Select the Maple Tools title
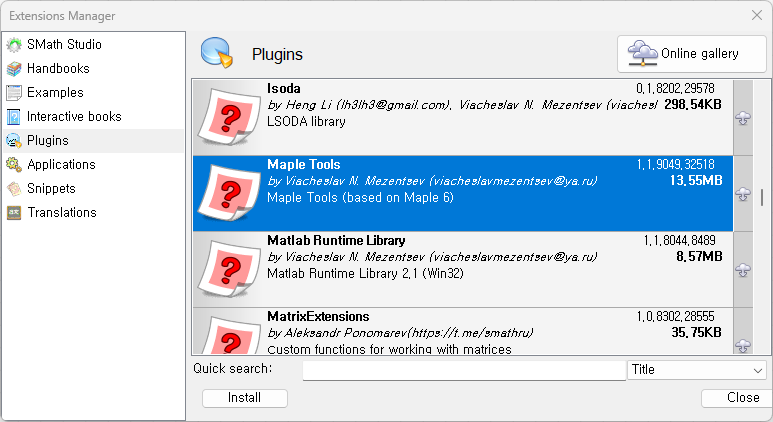 [x=304, y=165]
